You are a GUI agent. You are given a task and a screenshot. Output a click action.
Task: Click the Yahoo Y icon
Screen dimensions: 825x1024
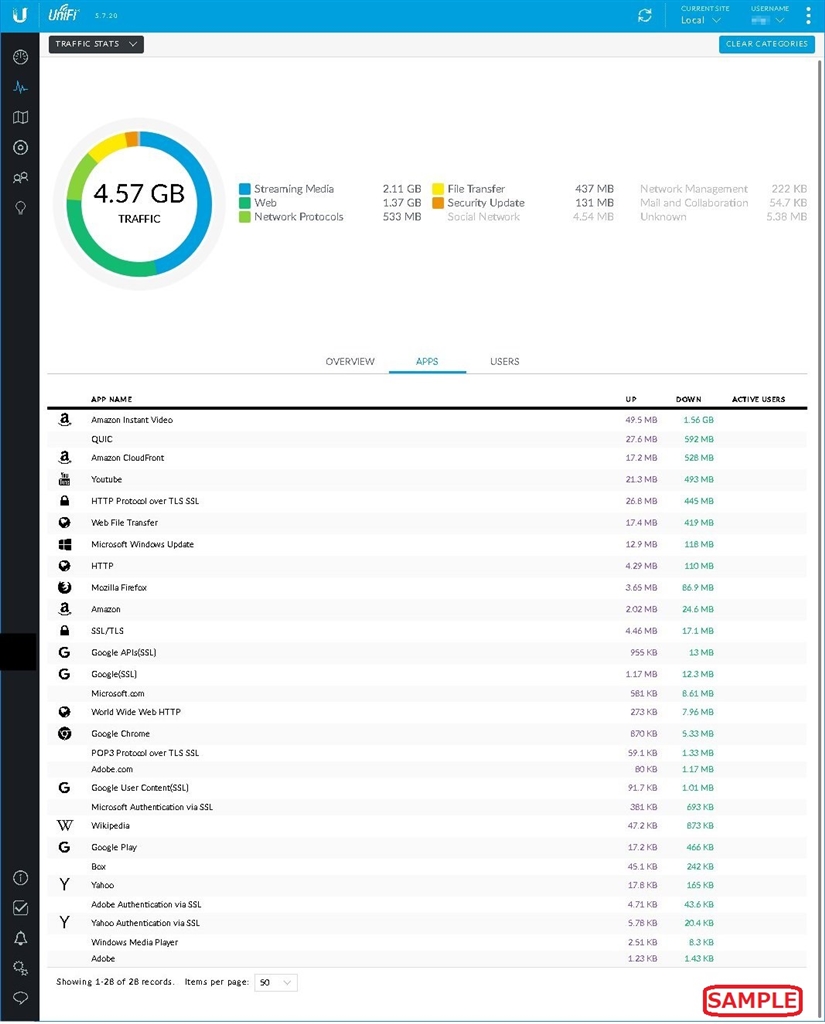pos(64,884)
